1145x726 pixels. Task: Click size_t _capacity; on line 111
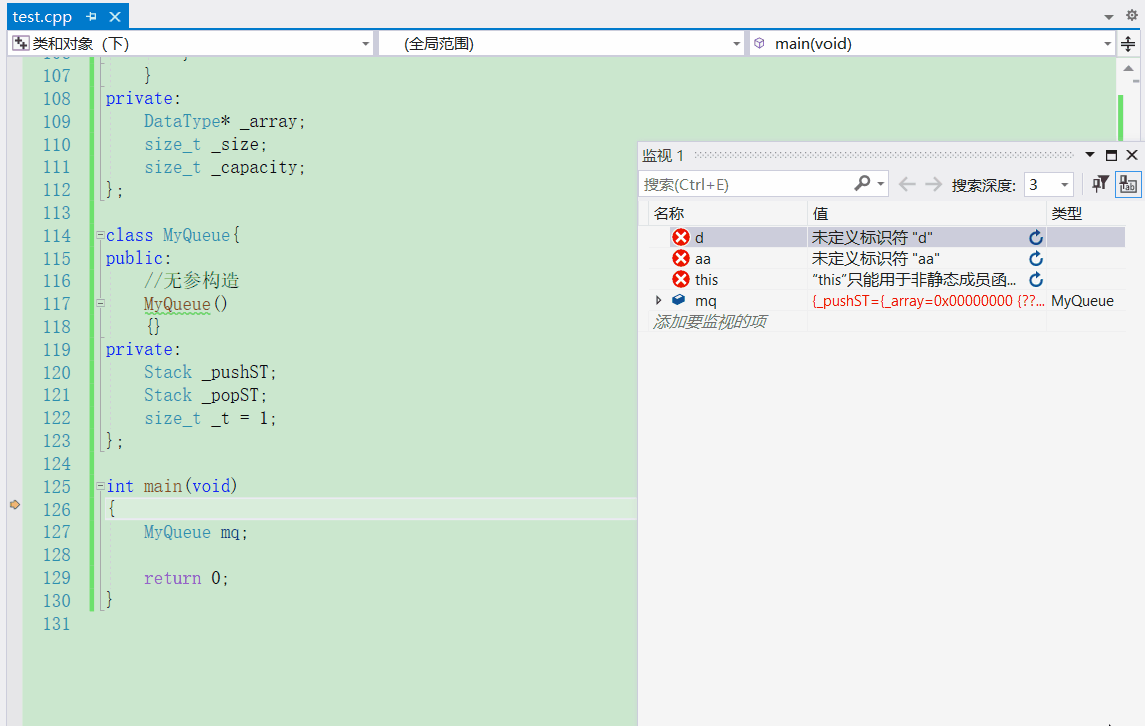[224, 167]
